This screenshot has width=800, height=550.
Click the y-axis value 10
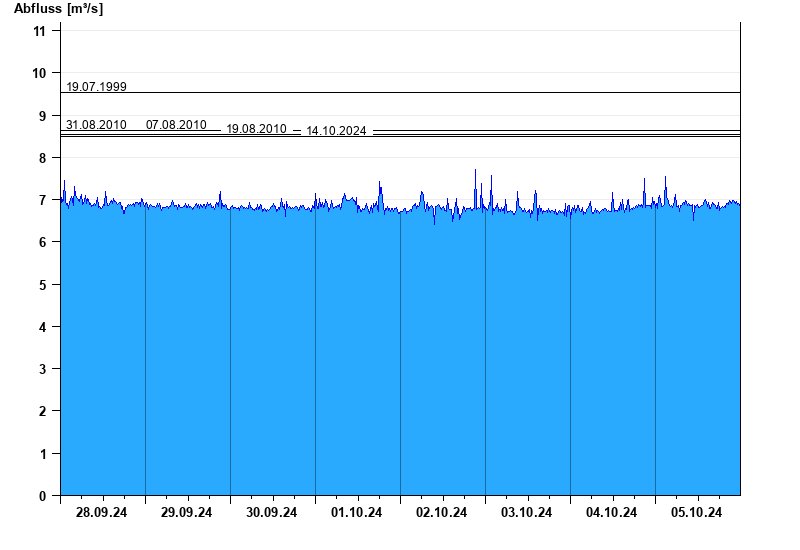pyautogui.click(x=40, y=73)
